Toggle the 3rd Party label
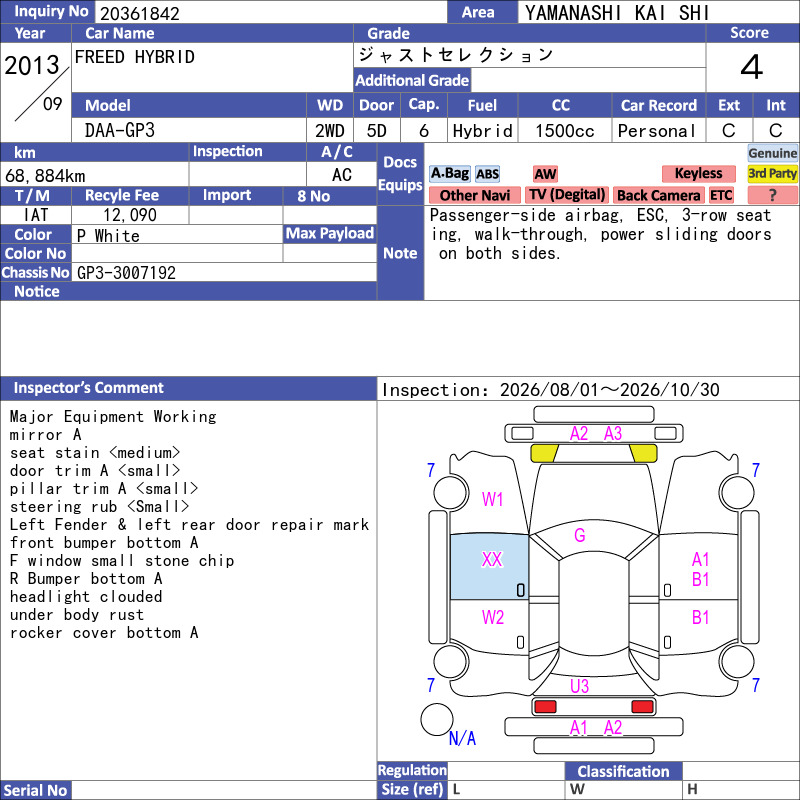Viewport: 800px width, 800px height. tap(772, 173)
